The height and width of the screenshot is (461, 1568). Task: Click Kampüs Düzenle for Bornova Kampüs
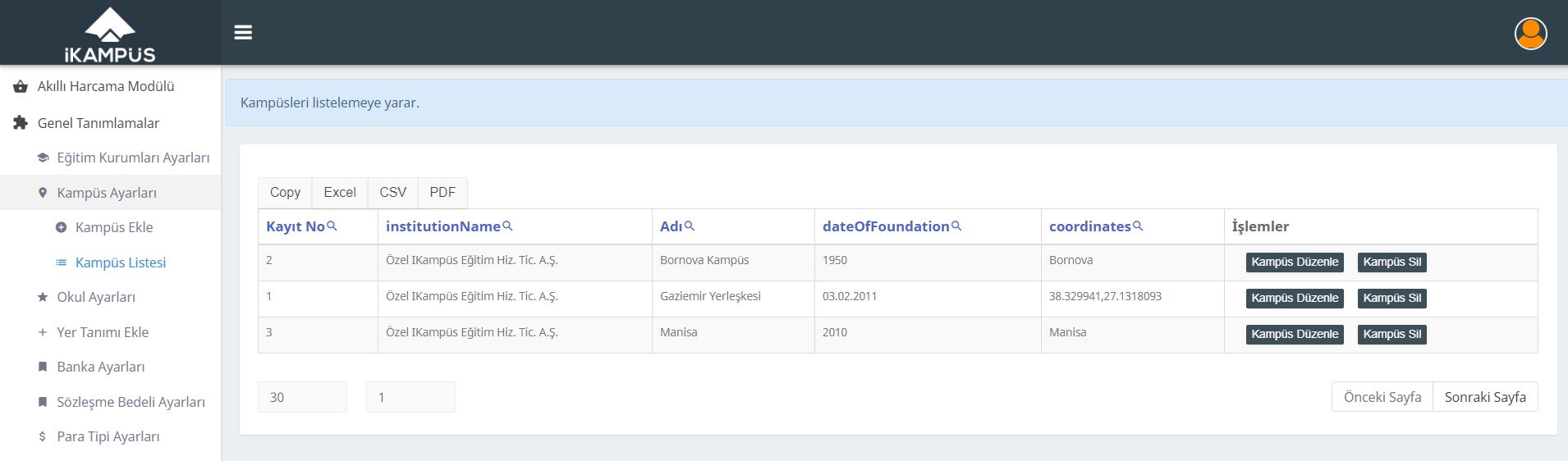pyautogui.click(x=1295, y=262)
